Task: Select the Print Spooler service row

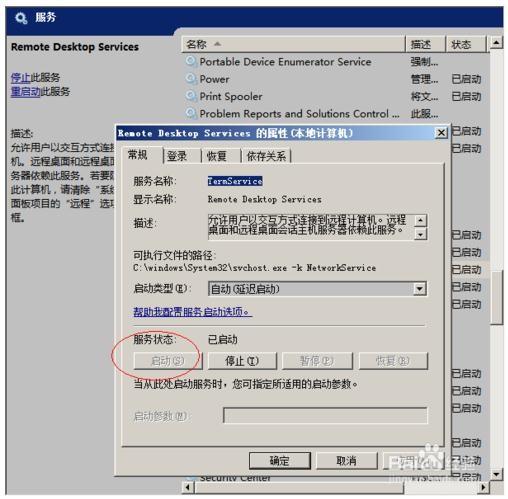Action: (x=335, y=96)
